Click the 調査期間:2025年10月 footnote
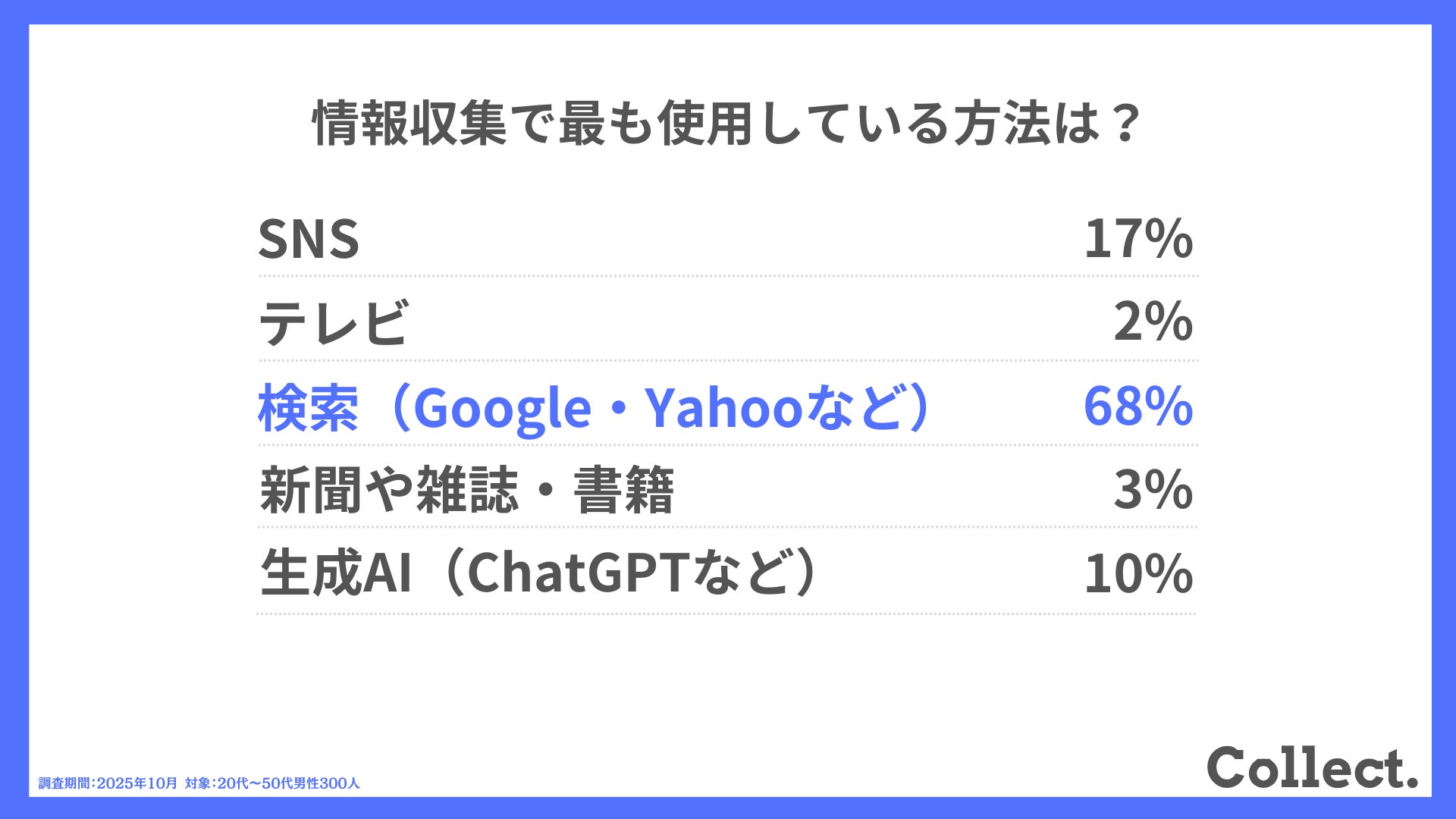This screenshot has width=1456, height=819. [x=108, y=783]
